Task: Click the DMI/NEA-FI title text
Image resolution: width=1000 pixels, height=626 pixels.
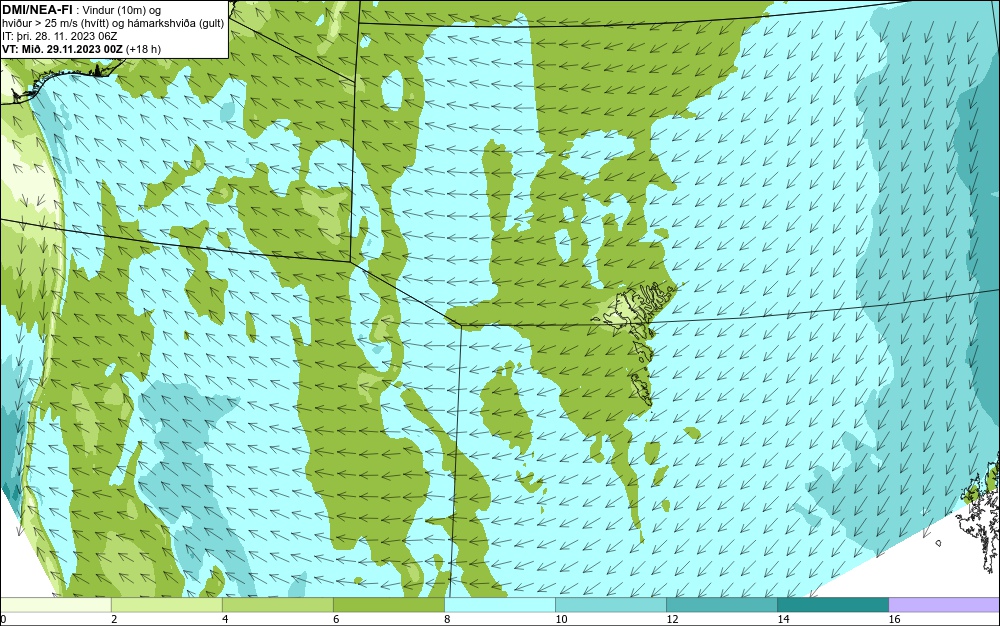Action: tap(37, 10)
